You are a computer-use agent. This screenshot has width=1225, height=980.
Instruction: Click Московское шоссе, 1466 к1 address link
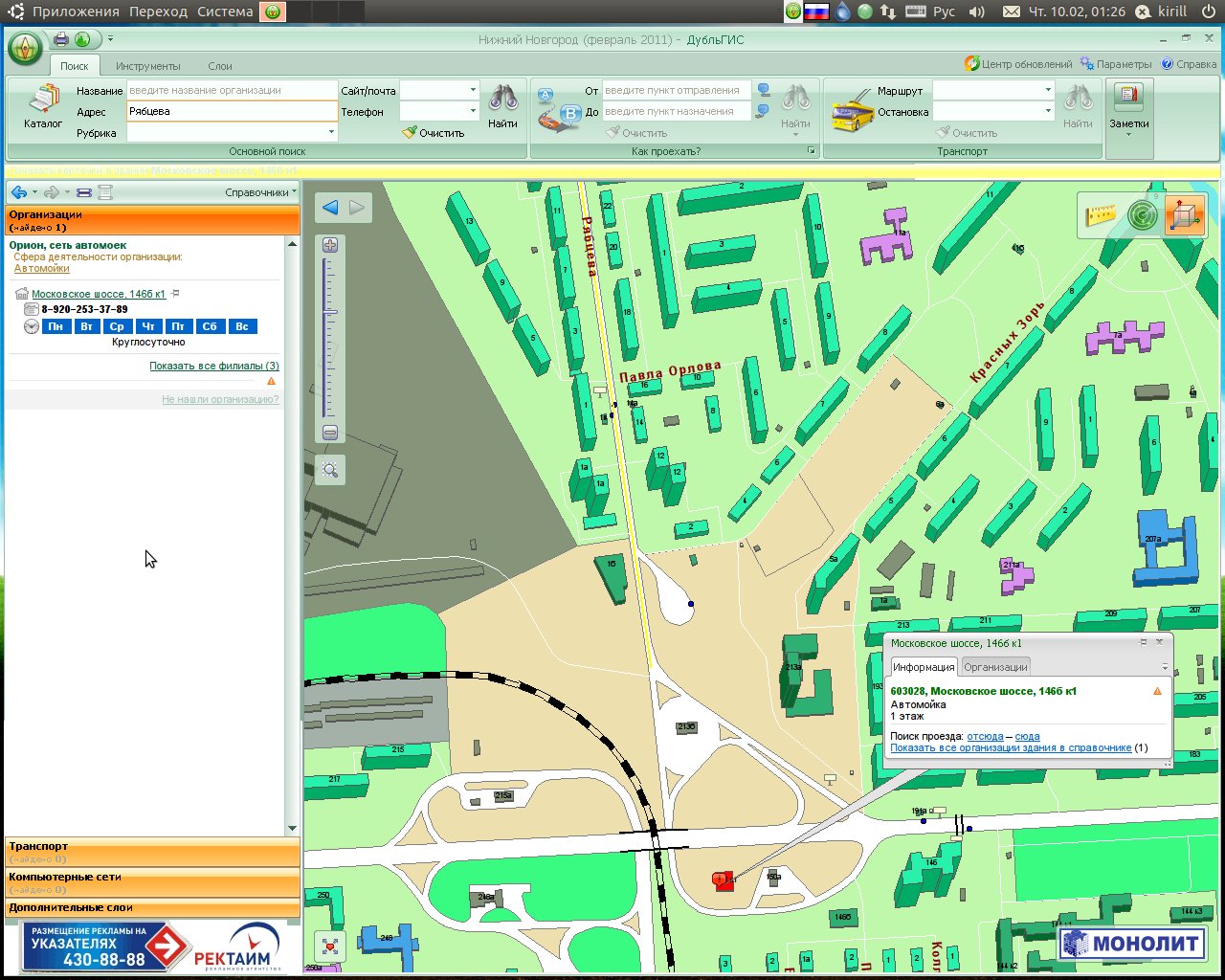coord(99,294)
